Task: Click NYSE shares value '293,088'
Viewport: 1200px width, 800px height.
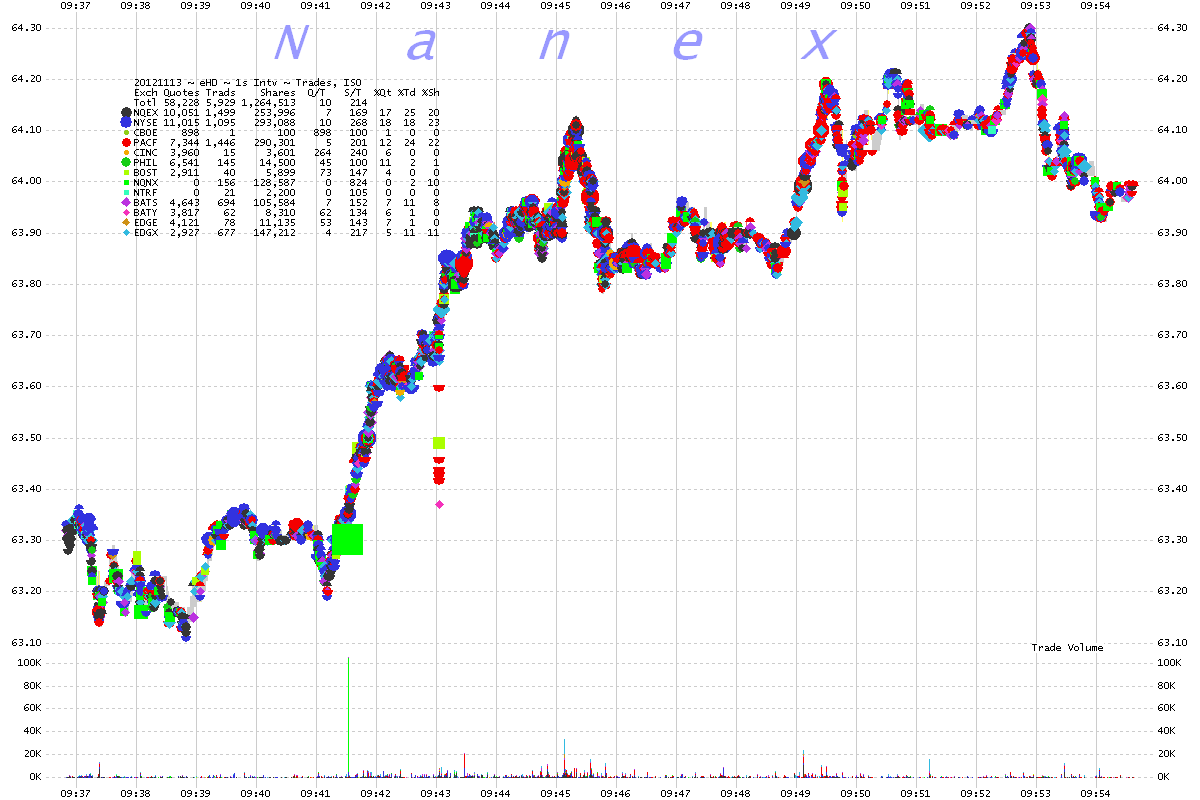Action: point(275,123)
